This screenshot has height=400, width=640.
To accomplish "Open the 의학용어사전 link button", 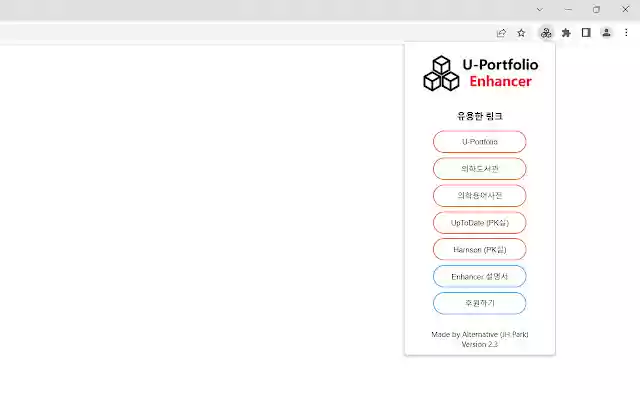I will coord(480,196).
